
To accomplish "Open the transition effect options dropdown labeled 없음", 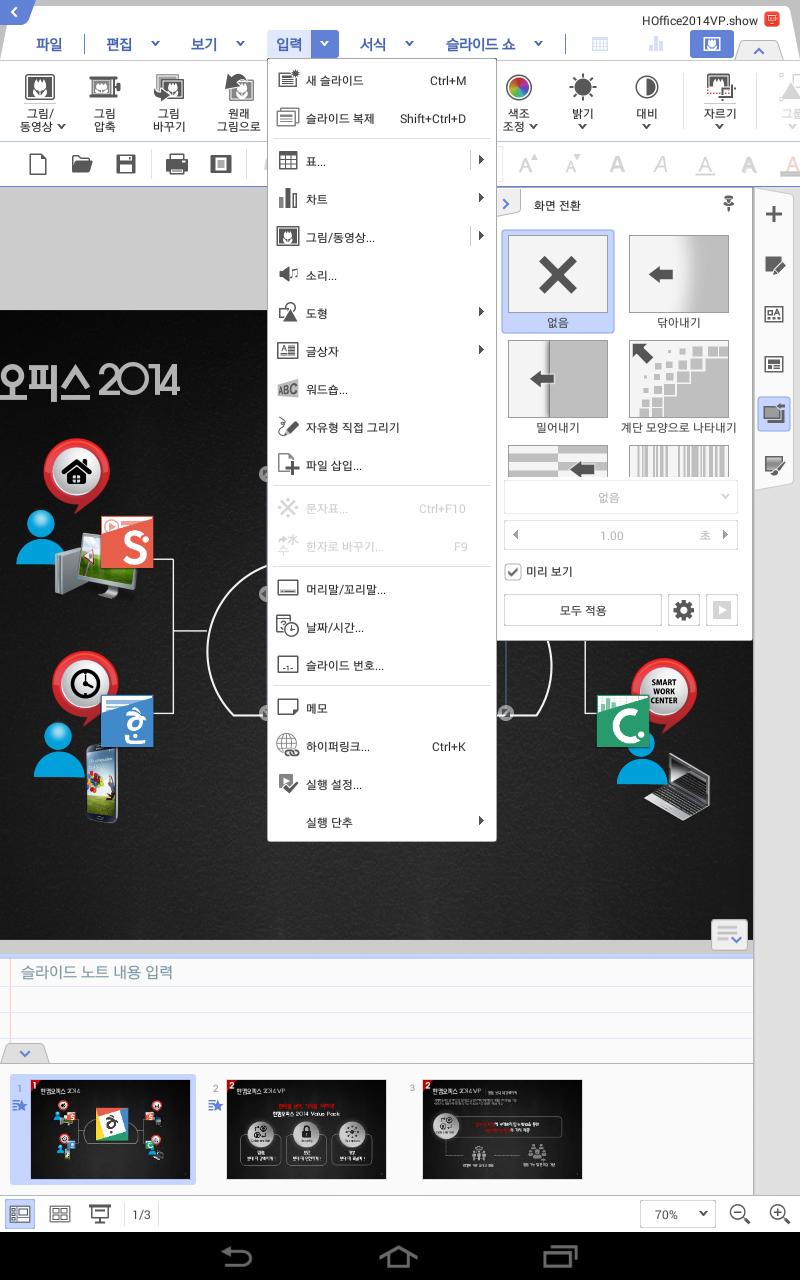I will (620, 497).
